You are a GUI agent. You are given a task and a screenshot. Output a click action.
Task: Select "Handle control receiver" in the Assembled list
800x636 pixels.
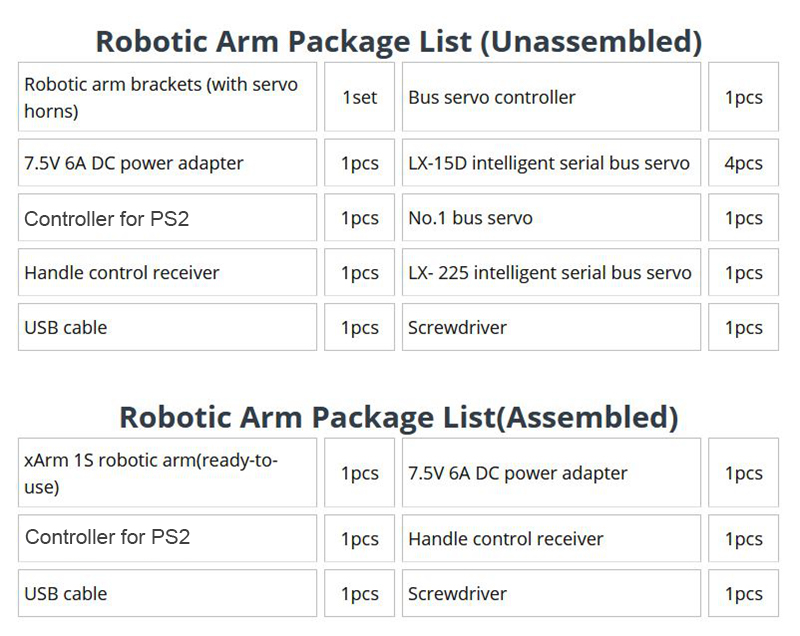coord(551,539)
